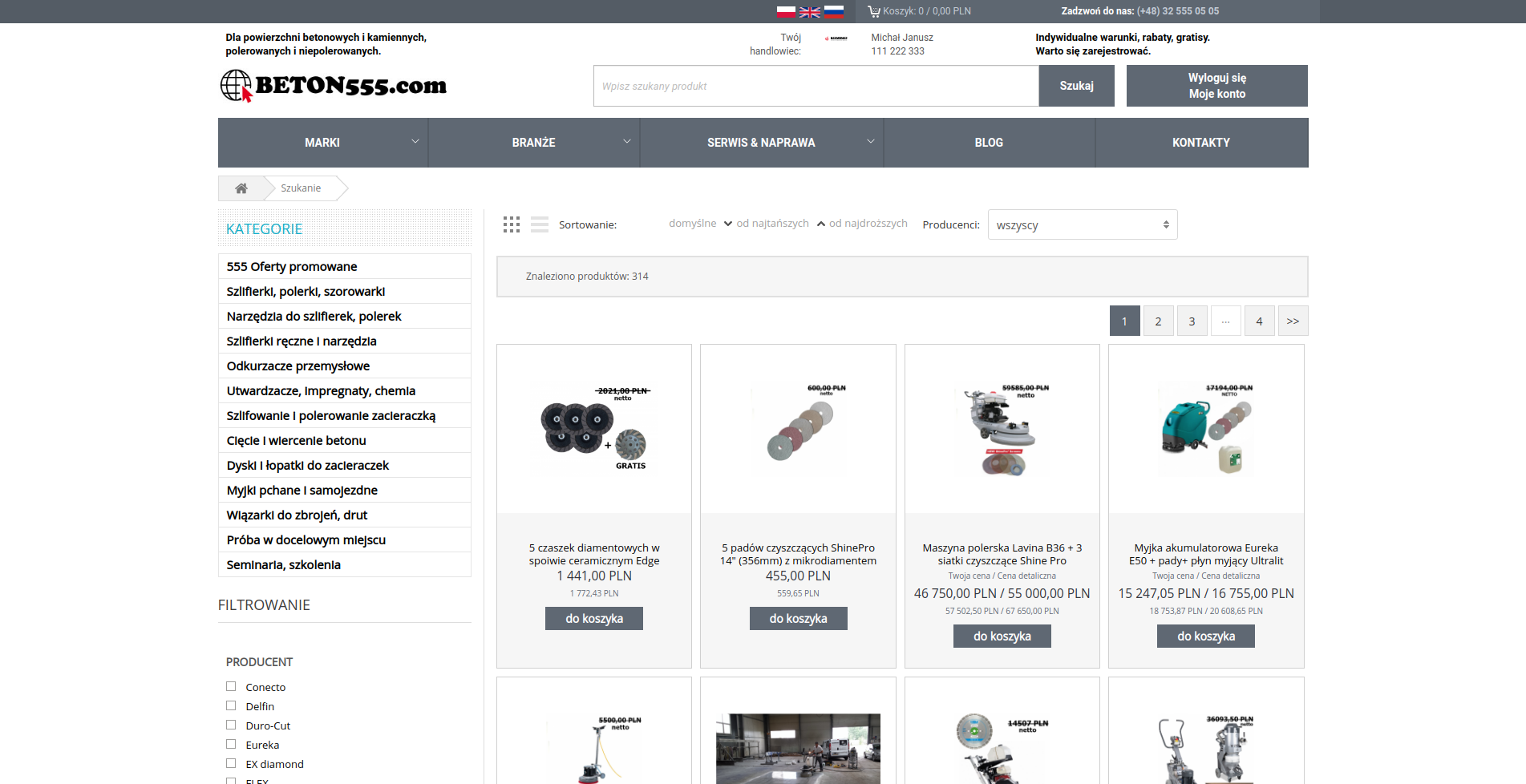Switch to grid view layout
This screenshot has width=1526, height=784.
pyautogui.click(x=512, y=224)
